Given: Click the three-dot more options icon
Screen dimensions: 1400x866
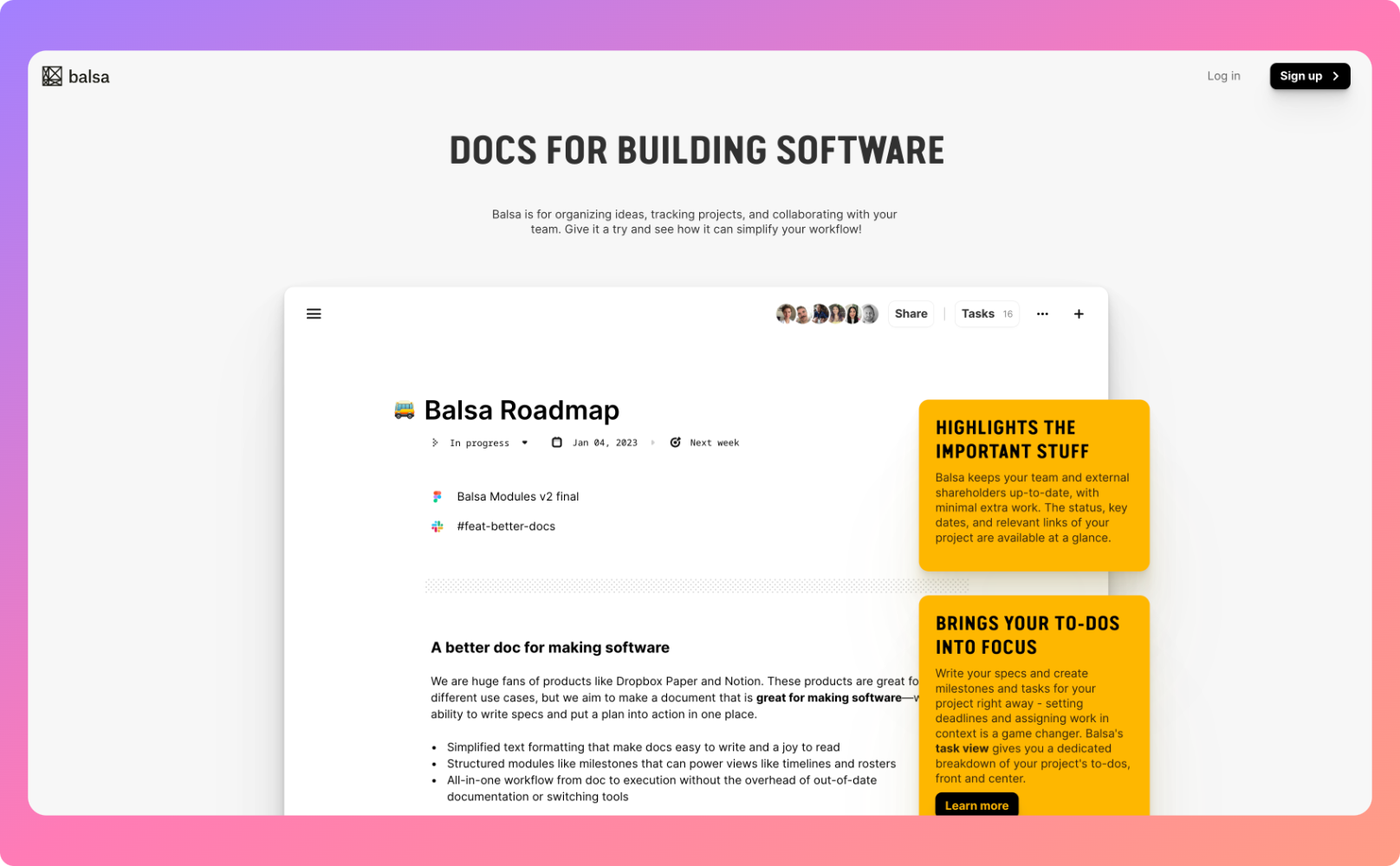Looking at the screenshot, I should coord(1042,313).
